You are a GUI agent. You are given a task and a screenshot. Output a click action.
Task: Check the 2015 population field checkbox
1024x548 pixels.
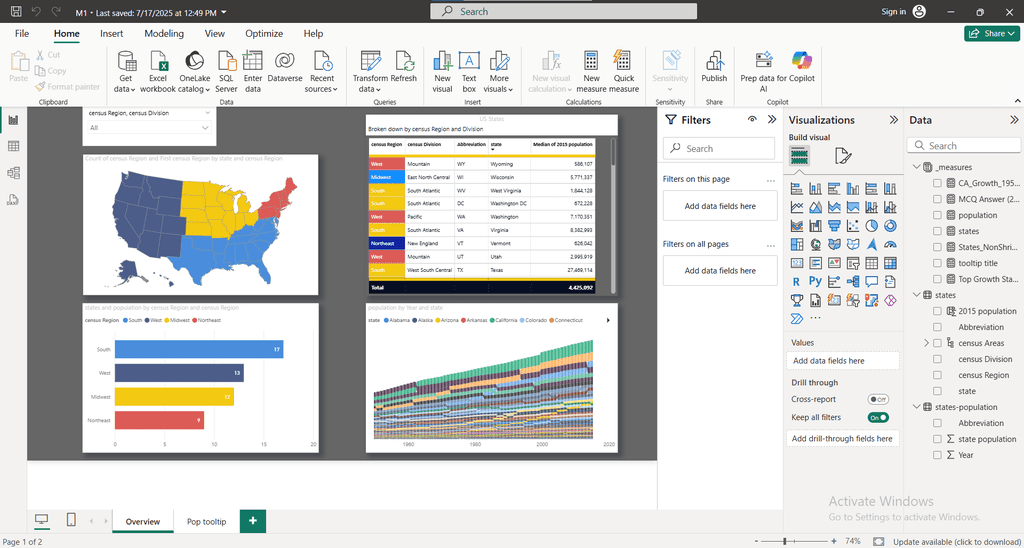[x=937, y=311]
